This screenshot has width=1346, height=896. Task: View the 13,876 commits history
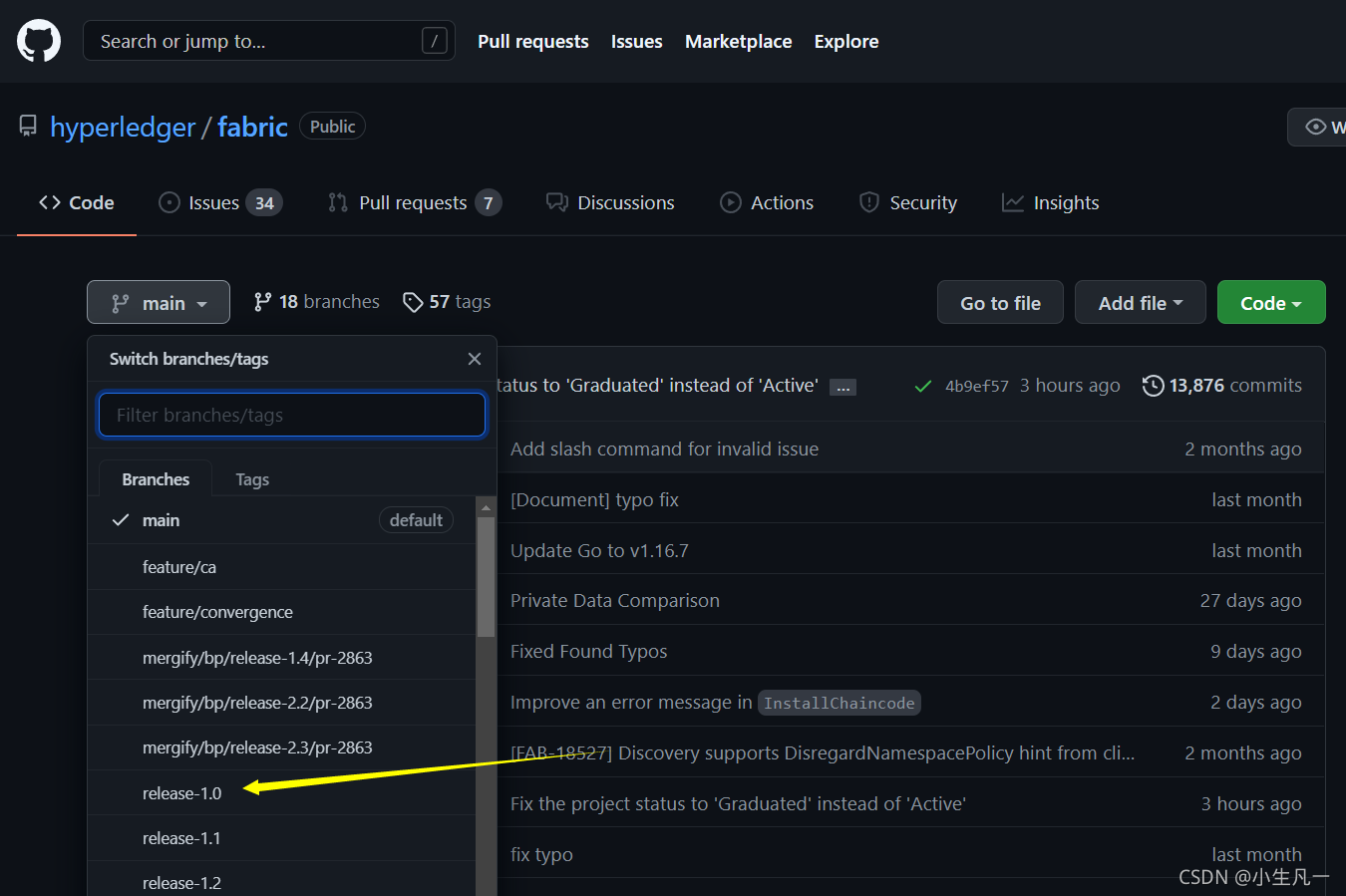click(1235, 386)
